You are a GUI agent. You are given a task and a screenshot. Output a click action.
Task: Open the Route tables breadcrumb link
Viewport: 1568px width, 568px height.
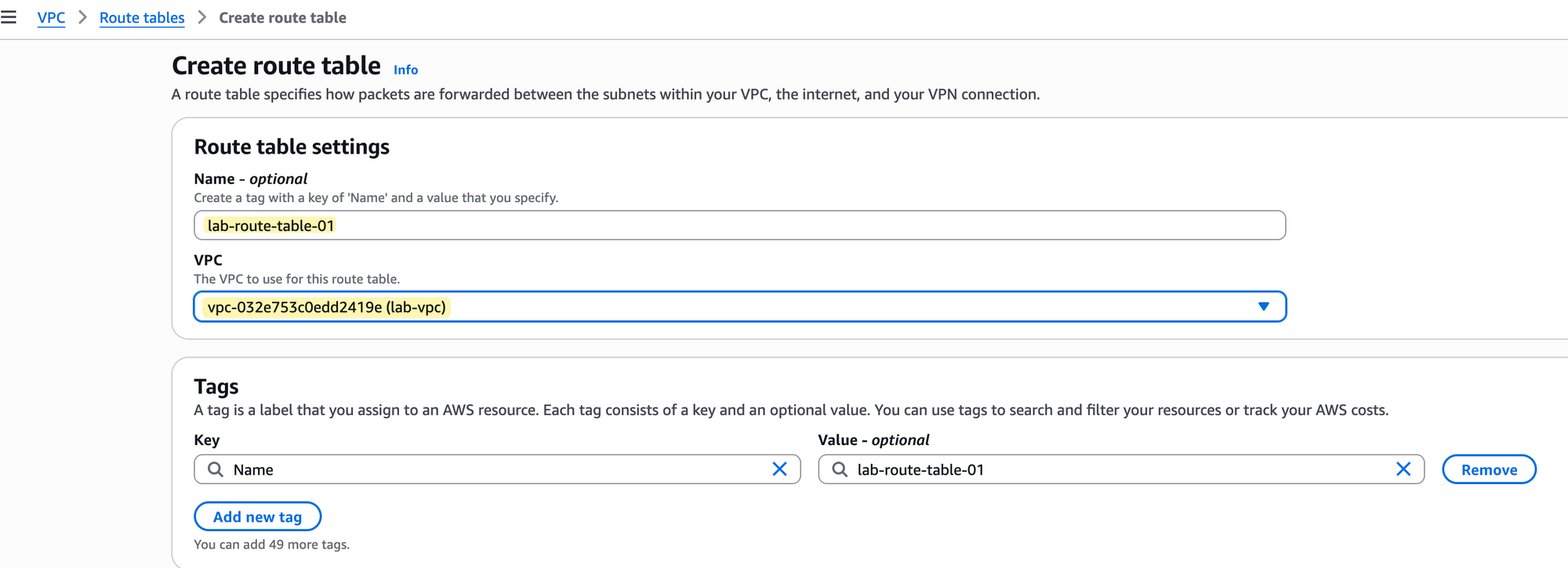pyautogui.click(x=142, y=17)
